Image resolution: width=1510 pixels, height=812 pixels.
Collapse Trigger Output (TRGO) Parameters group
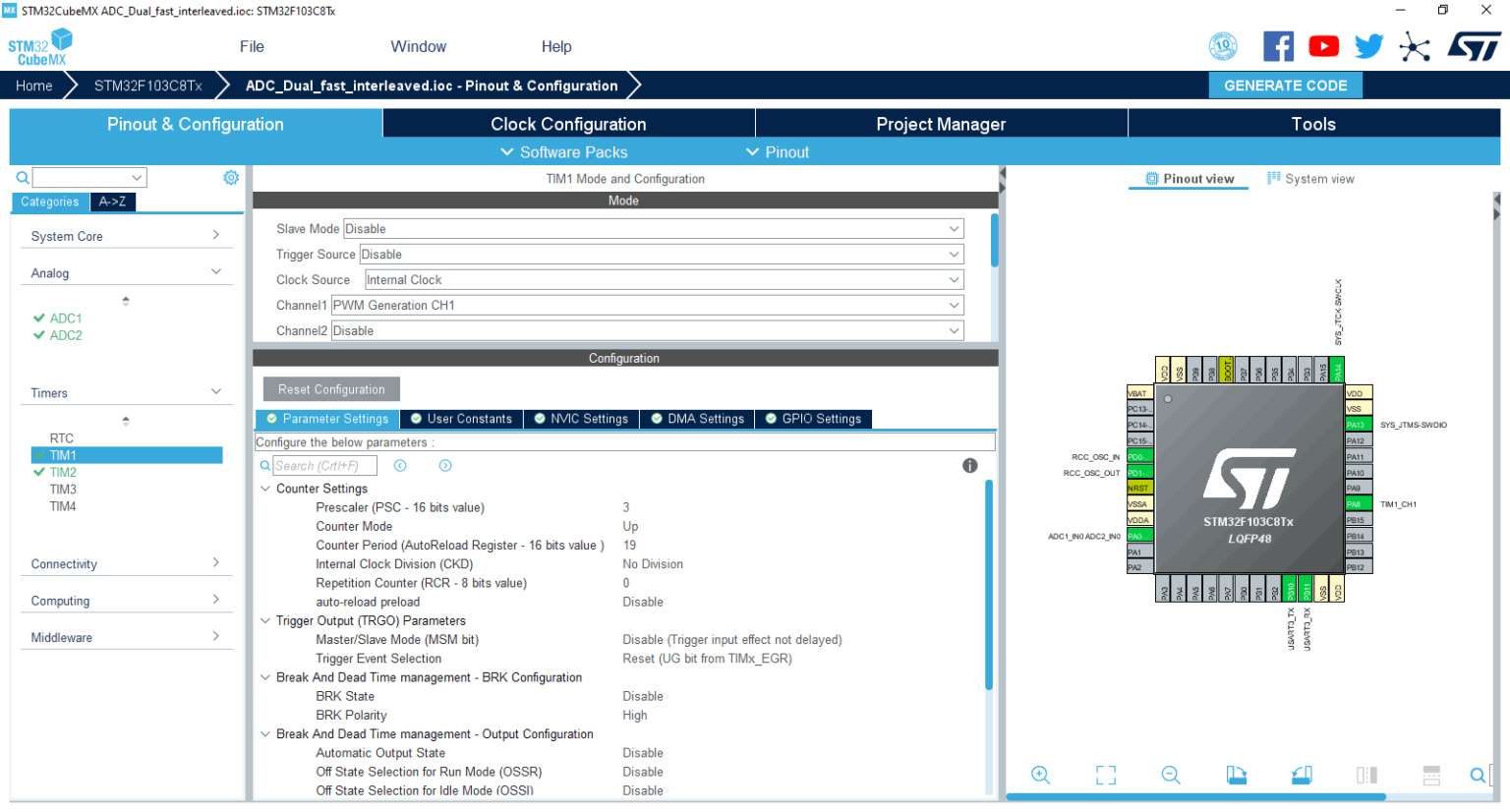coord(265,621)
